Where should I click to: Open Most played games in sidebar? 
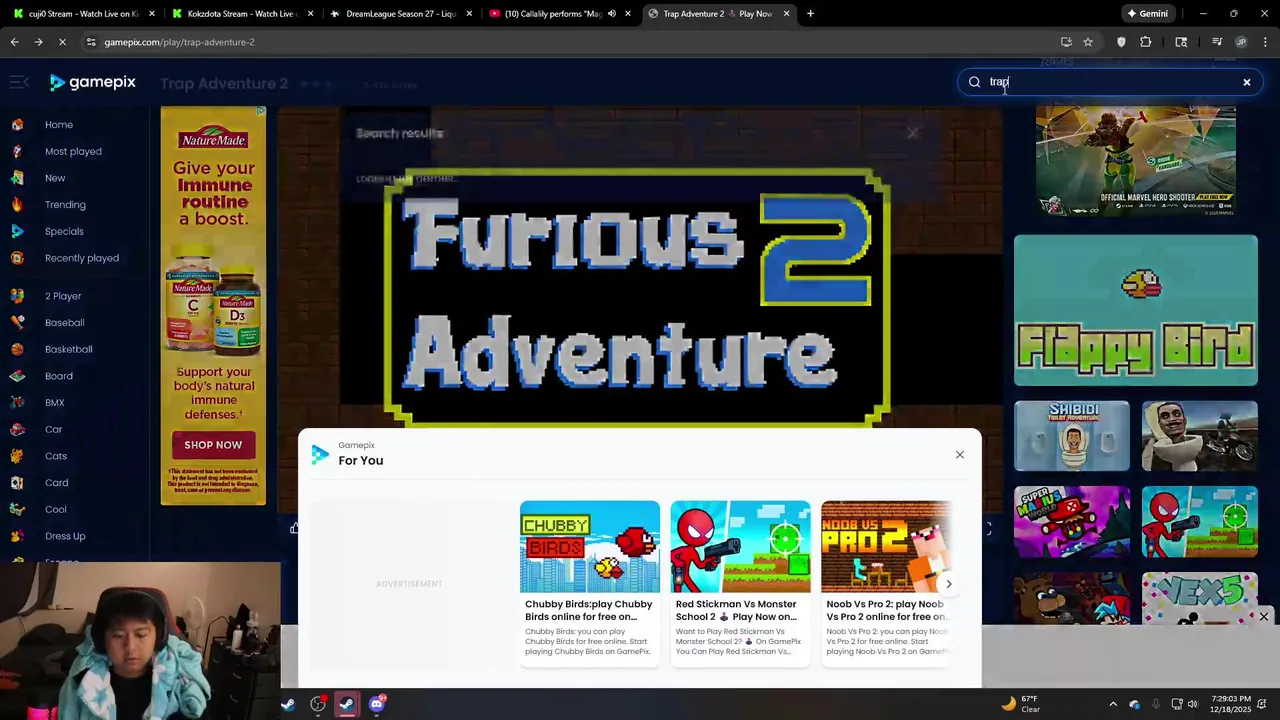[73, 151]
